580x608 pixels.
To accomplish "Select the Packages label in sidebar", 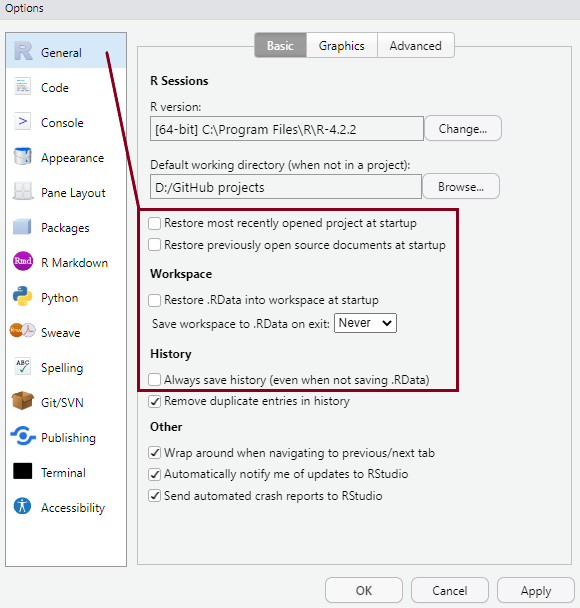I will click(65, 228).
